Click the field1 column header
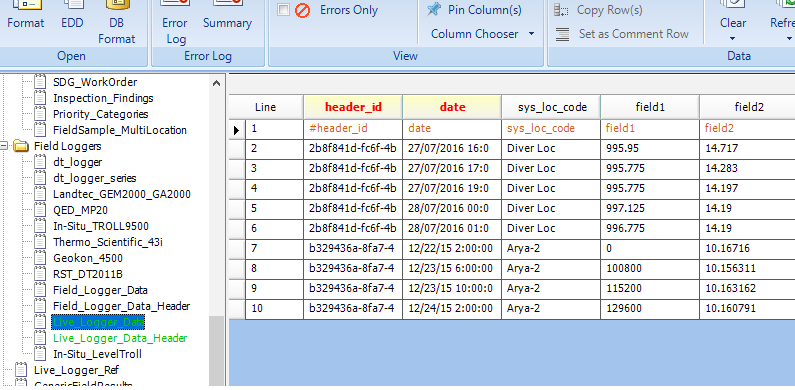This screenshot has width=795, height=390. pyautogui.click(x=650, y=107)
